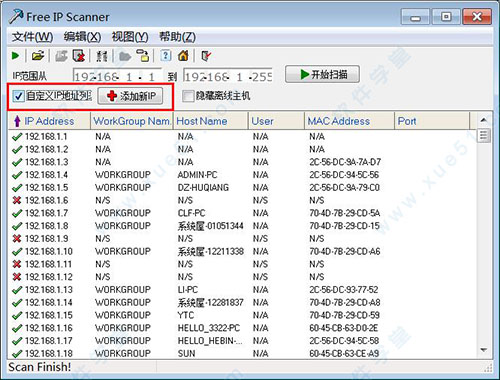500x380 pixels.
Task: Click the home page house icon
Action: coord(183,56)
